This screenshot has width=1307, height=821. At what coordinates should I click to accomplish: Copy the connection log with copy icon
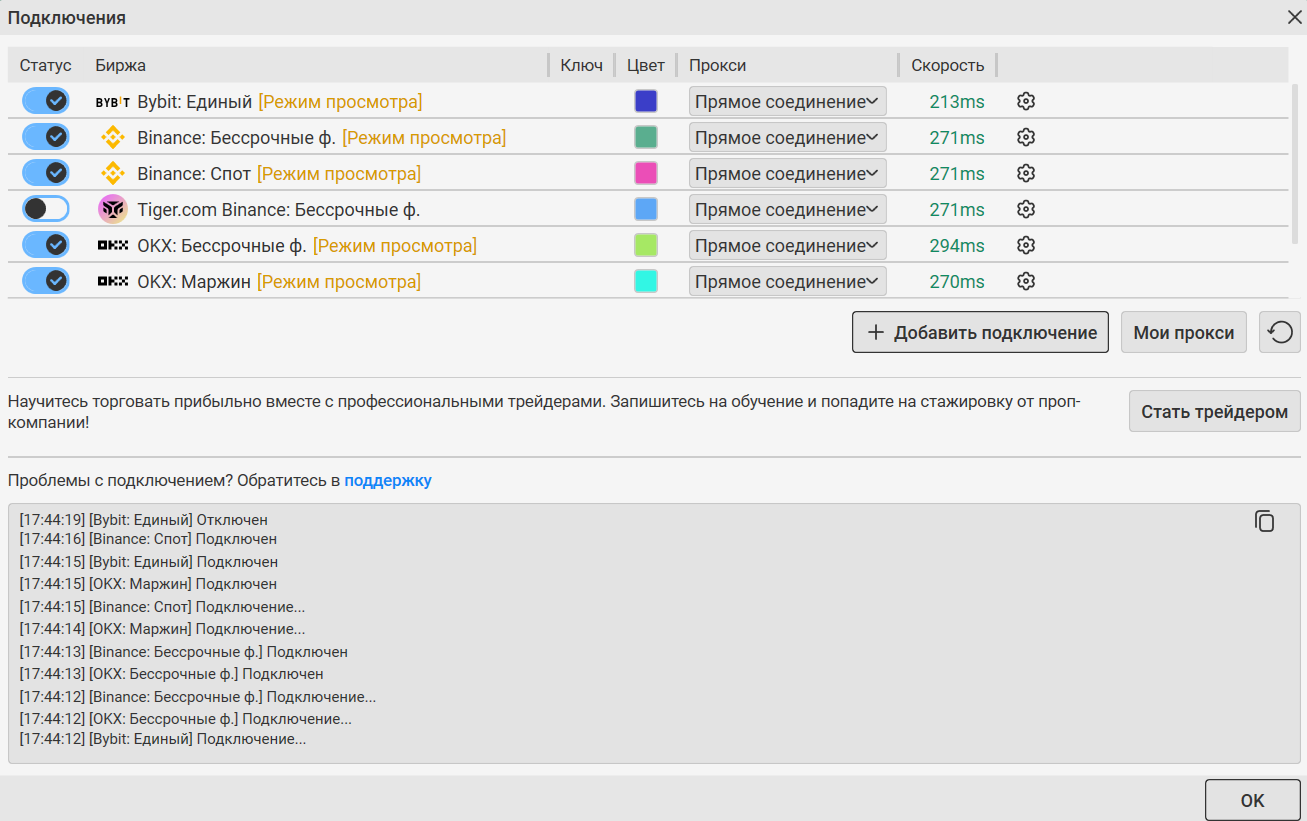pyautogui.click(x=1265, y=521)
